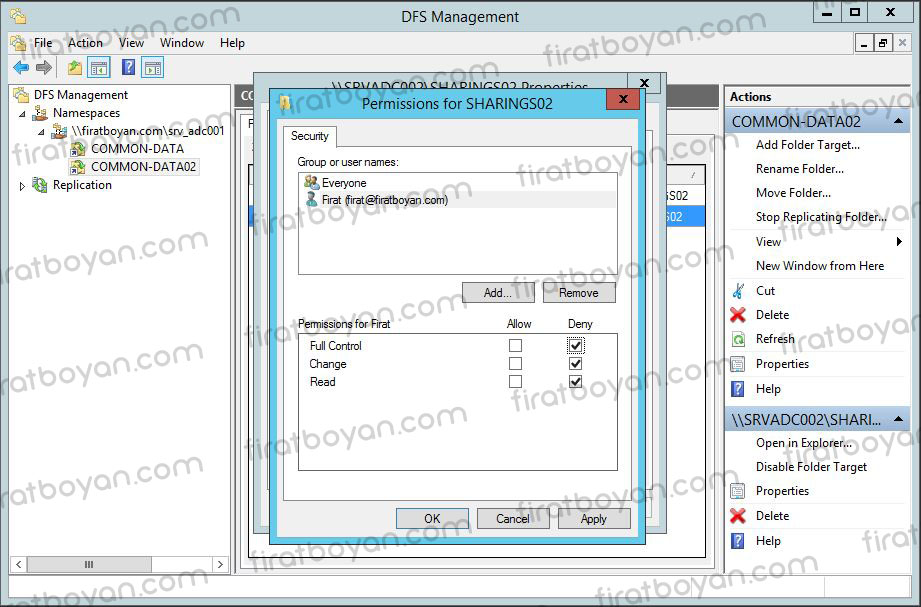
Task: Check Allow for Read permission
Action: (515, 382)
